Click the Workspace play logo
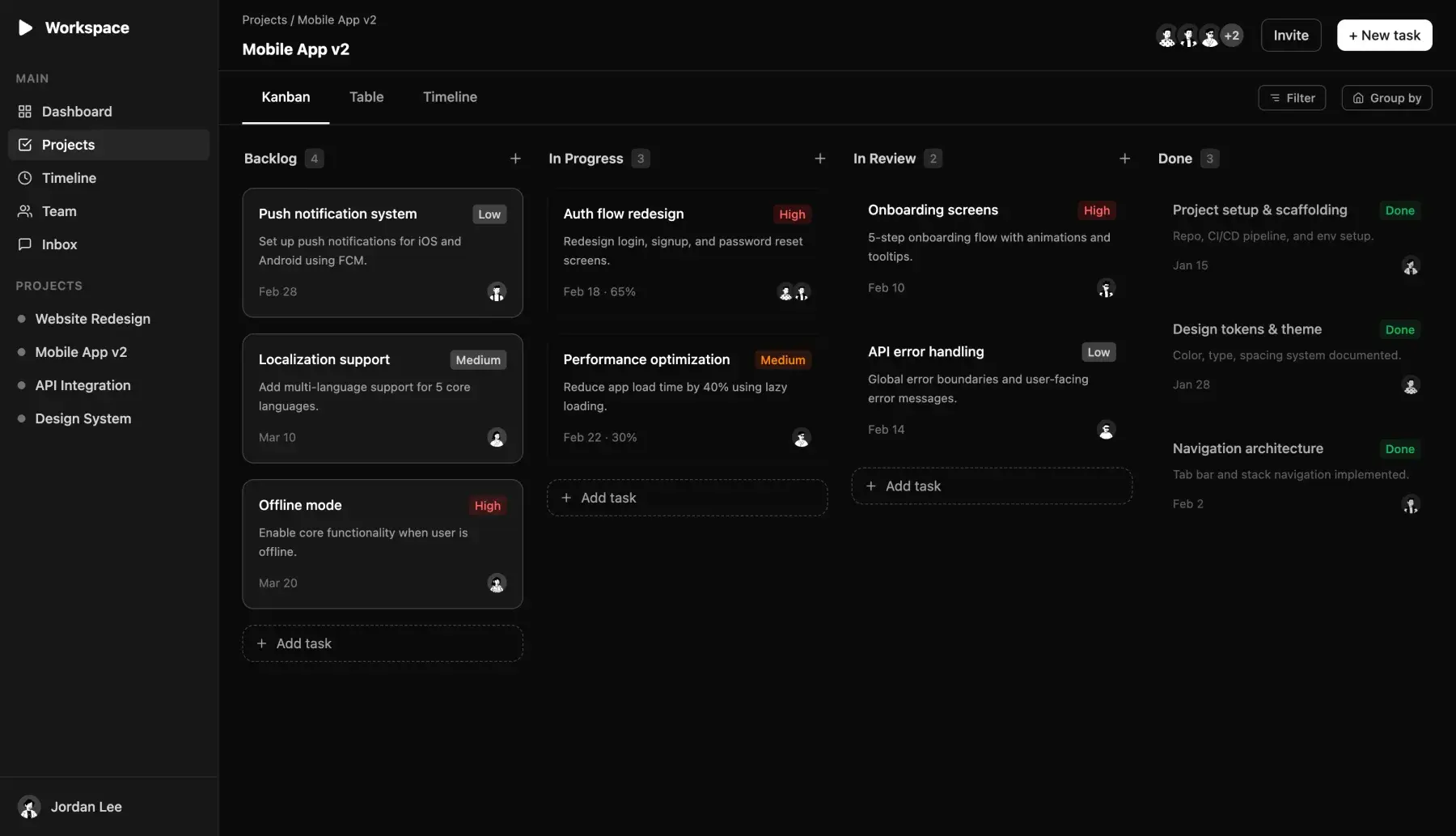Image resolution: width=1456 pixels, height=836 pixels. [25, 27]
